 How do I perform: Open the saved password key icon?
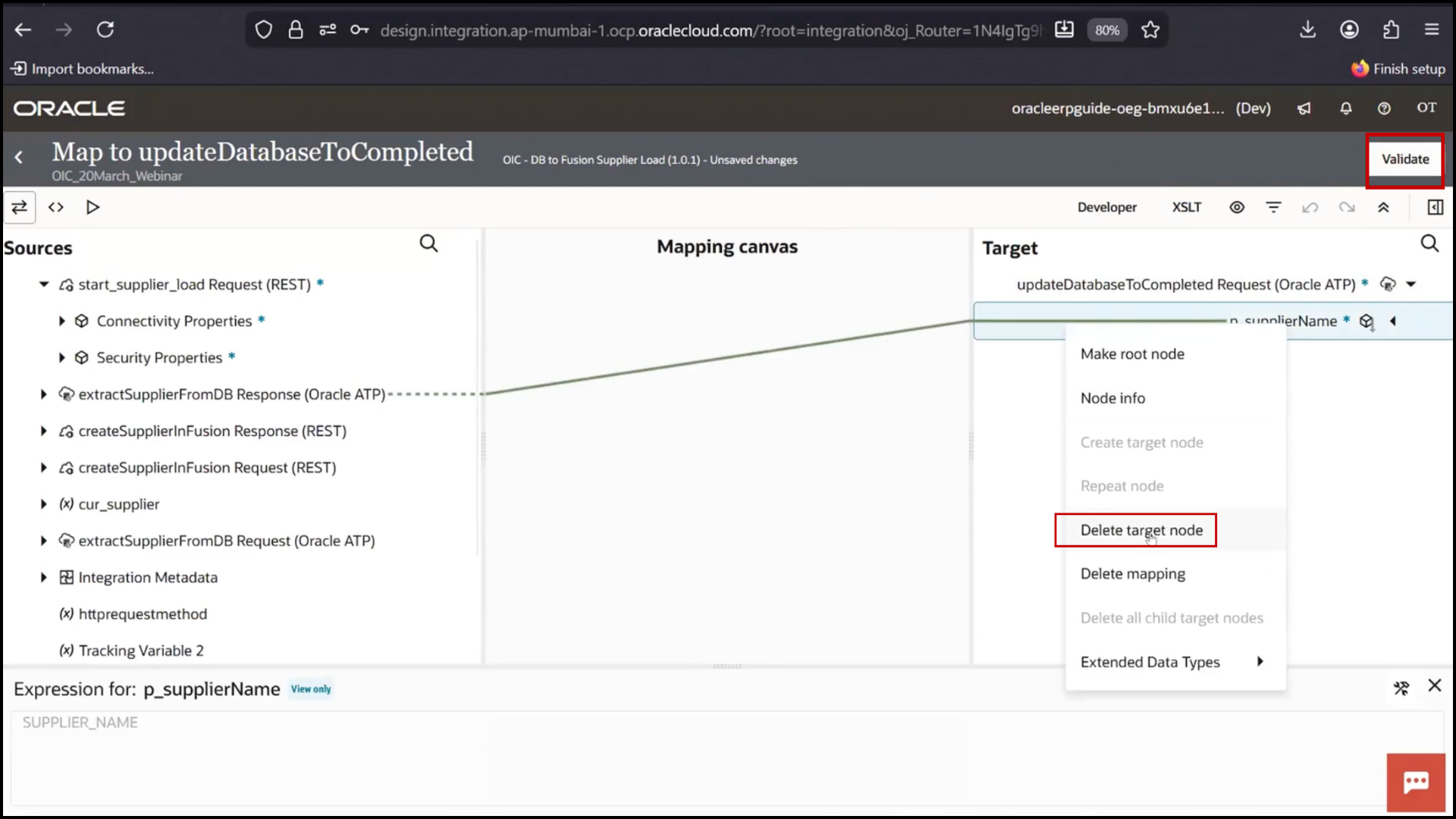coord(359,30)
